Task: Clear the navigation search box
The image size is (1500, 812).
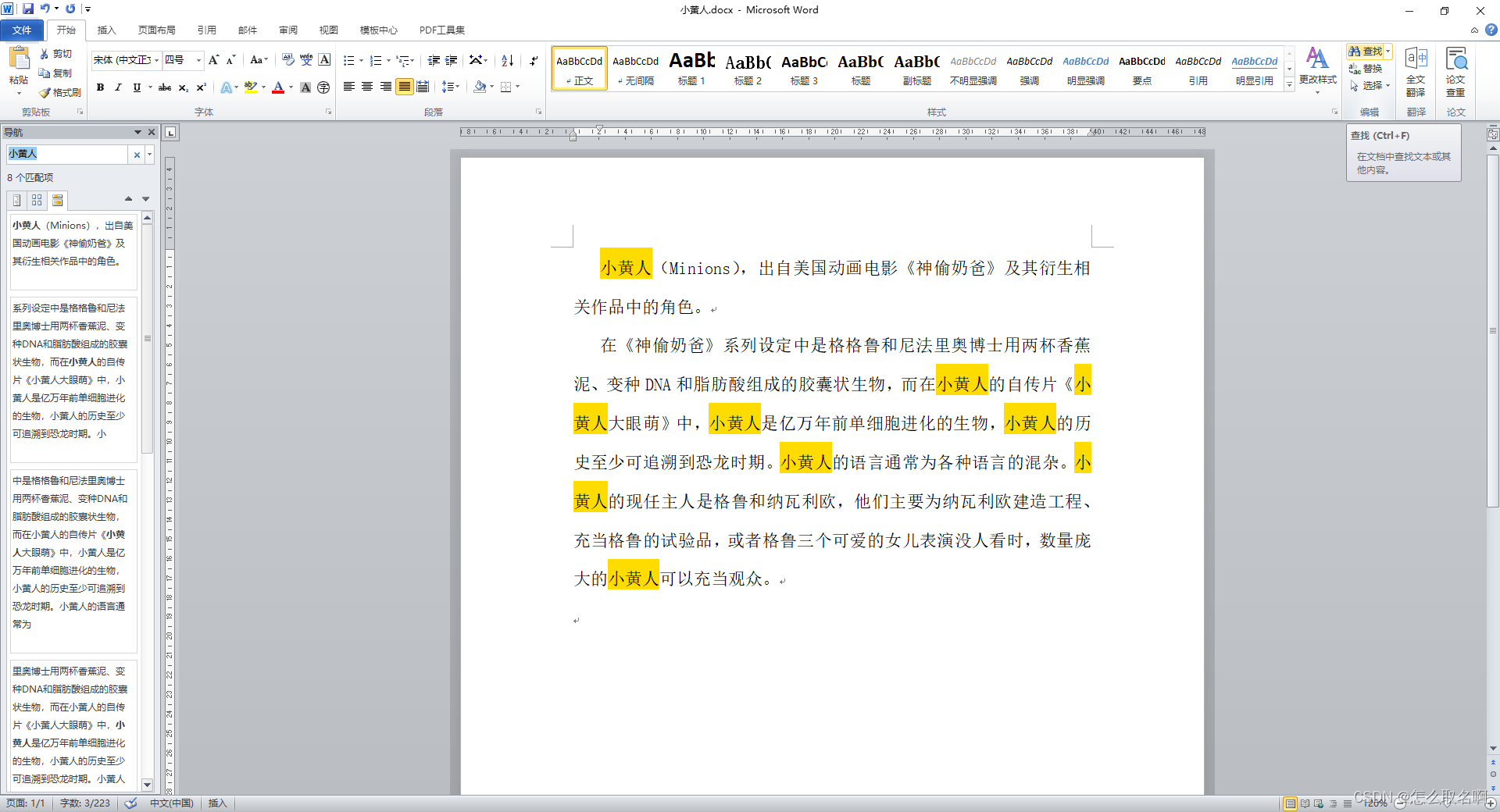Action: tap(137, 155)
